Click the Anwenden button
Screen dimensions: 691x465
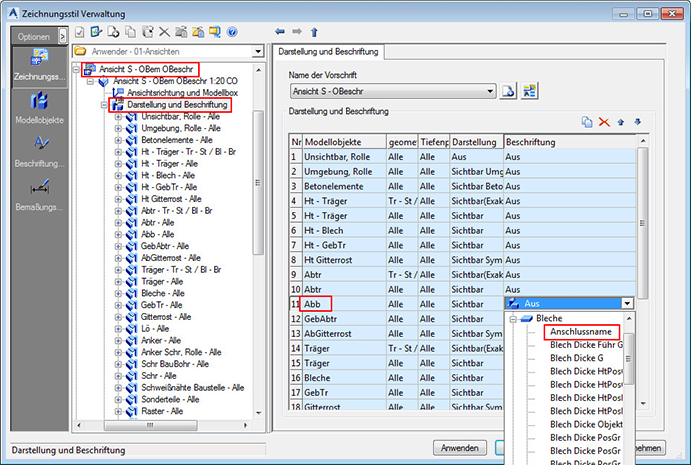click(x=460, y=448)
